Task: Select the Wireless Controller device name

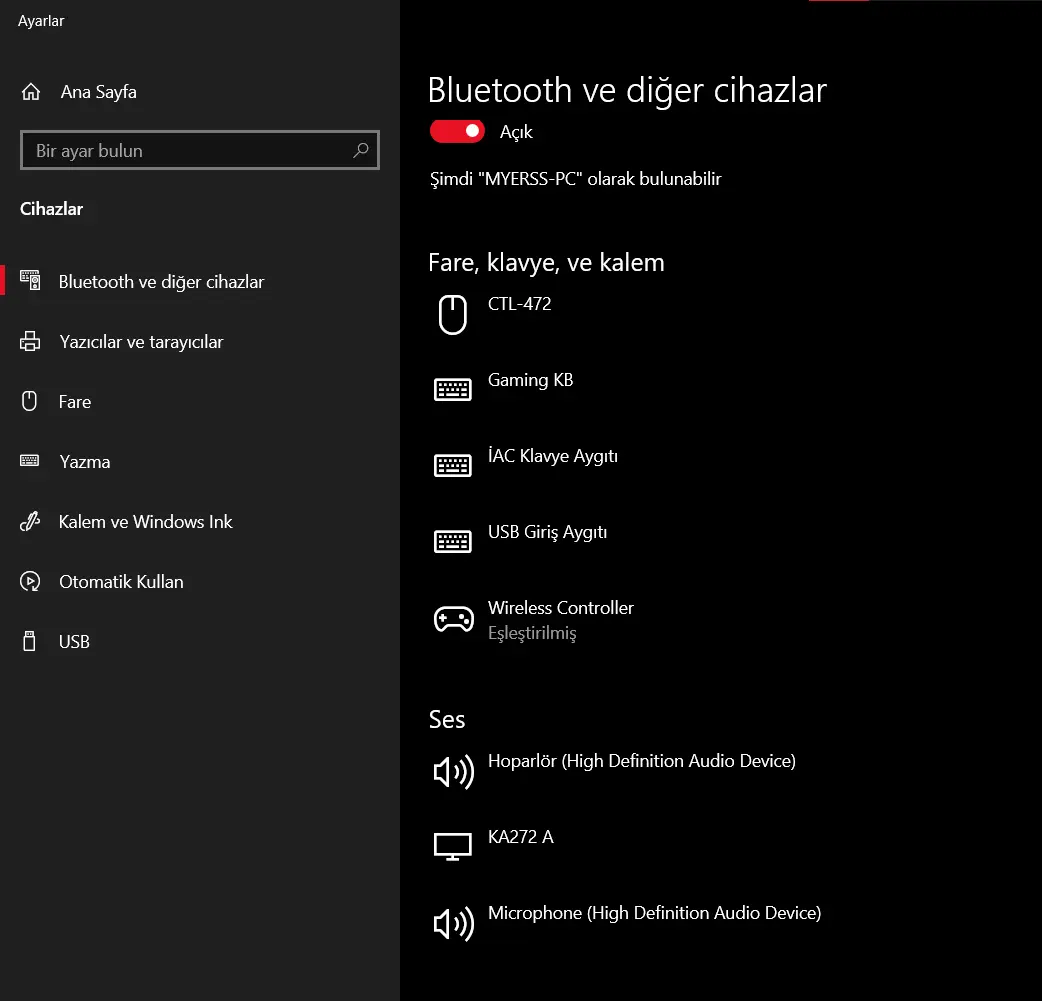Action: (560, 608)
